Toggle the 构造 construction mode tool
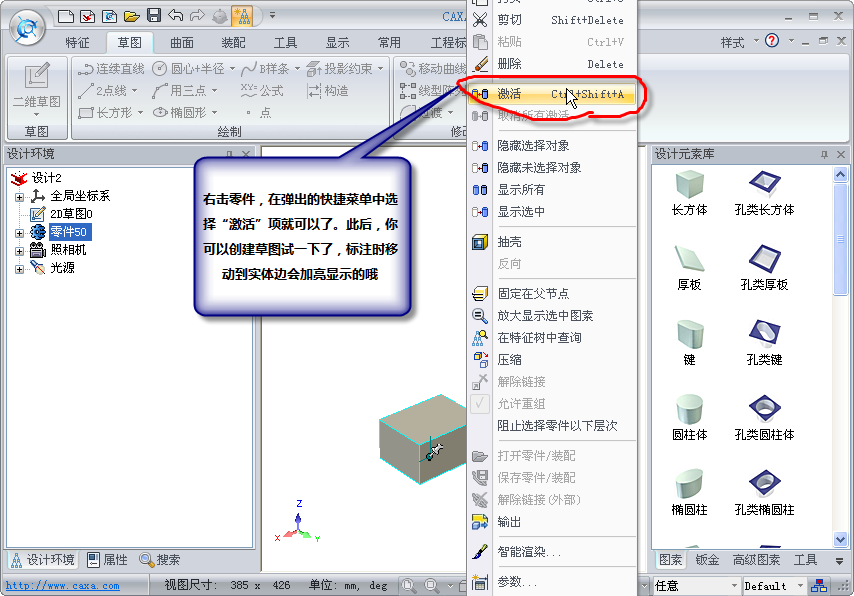Screen dimensions: 854x596 [328, 90]
